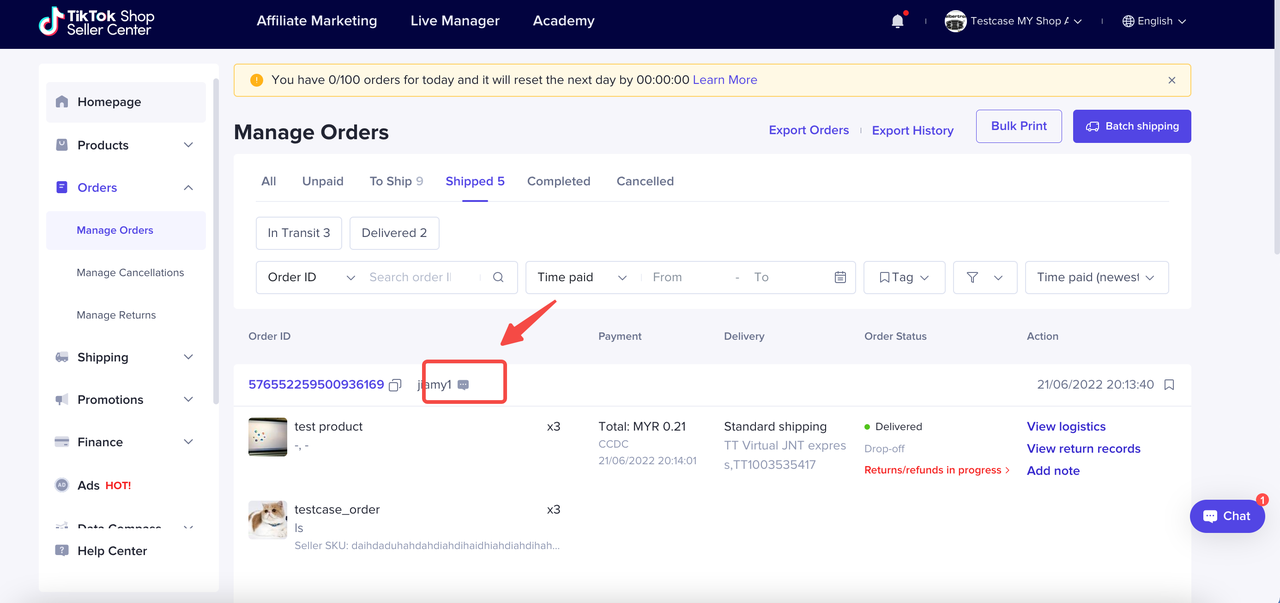
Task: Click the TikTok Shop Seller Center logo
Action: (96, 23)
